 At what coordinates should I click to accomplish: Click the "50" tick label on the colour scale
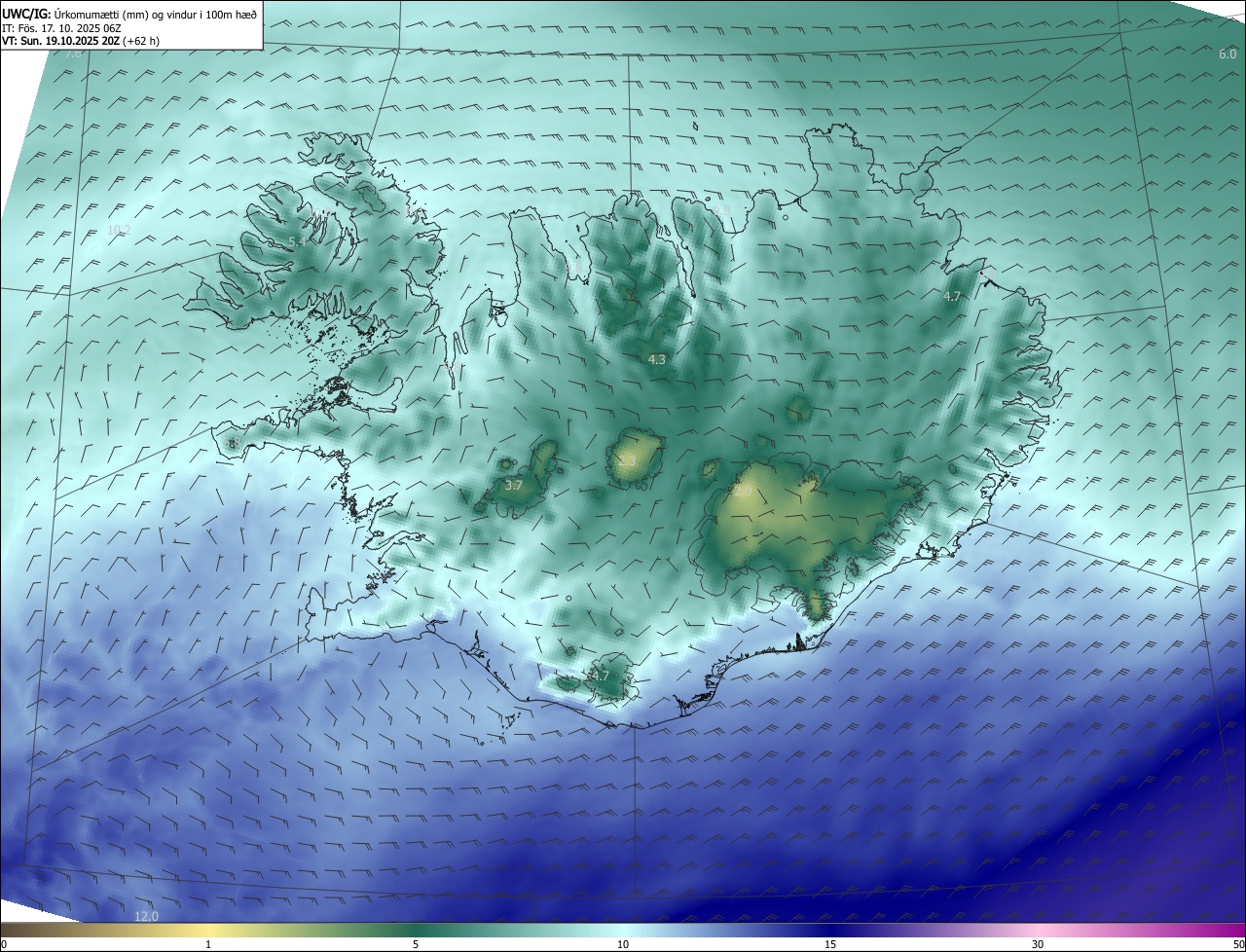click(1238, 944)
